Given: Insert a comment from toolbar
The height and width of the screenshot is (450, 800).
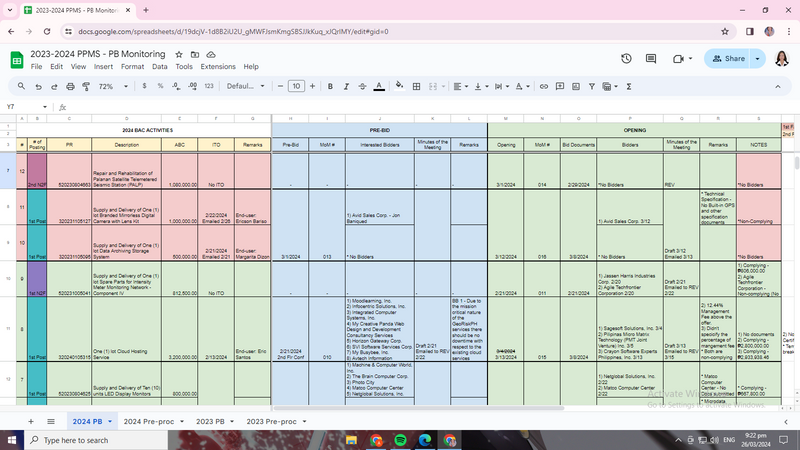Looking at the screenshot, I should (560, 87).
